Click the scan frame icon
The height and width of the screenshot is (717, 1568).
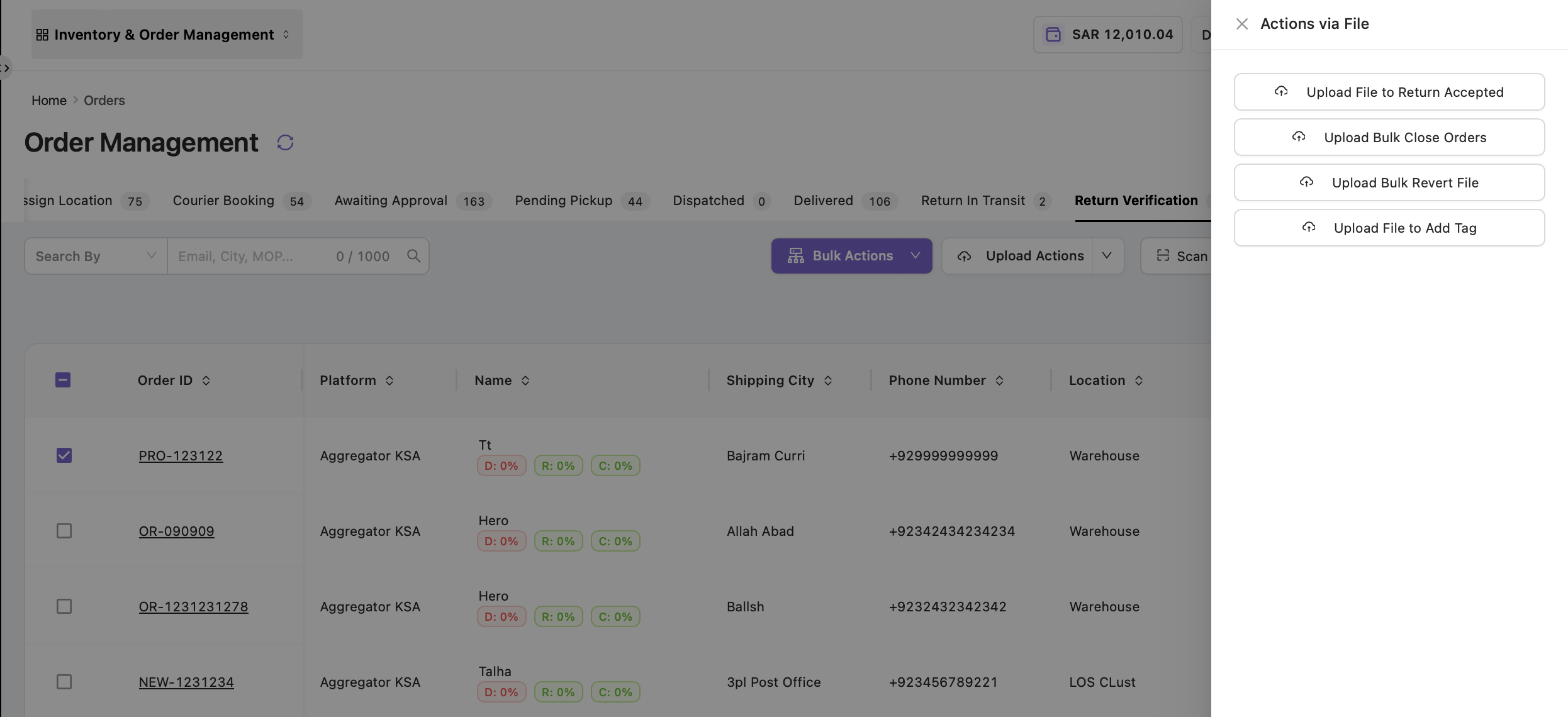(x=1163, y=255)
